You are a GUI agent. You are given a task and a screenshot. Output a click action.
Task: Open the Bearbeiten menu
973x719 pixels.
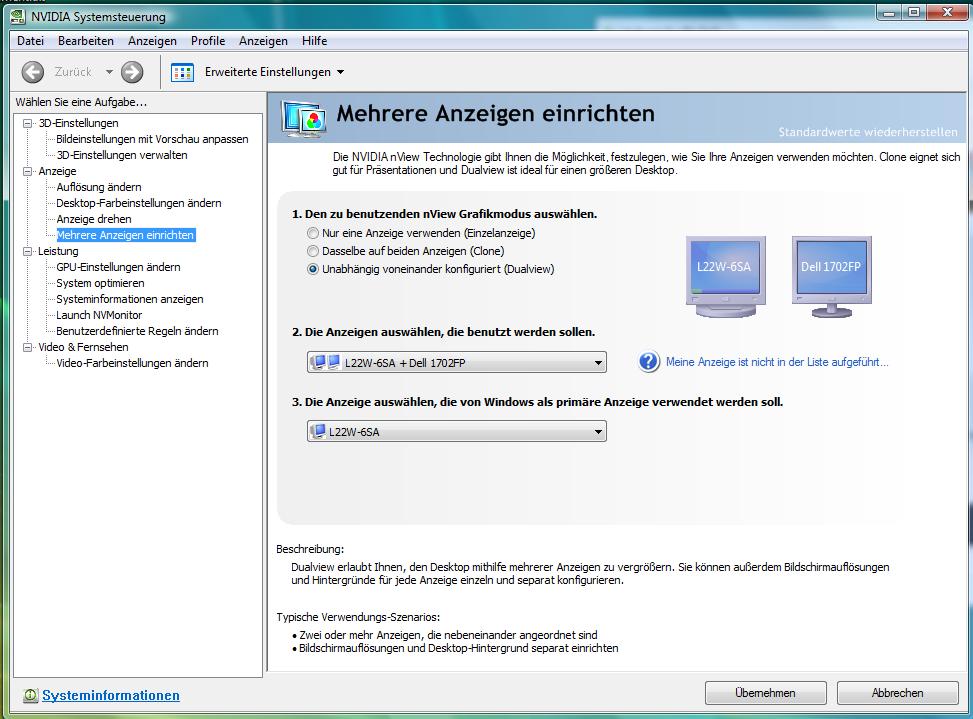(x=86, y=41)
